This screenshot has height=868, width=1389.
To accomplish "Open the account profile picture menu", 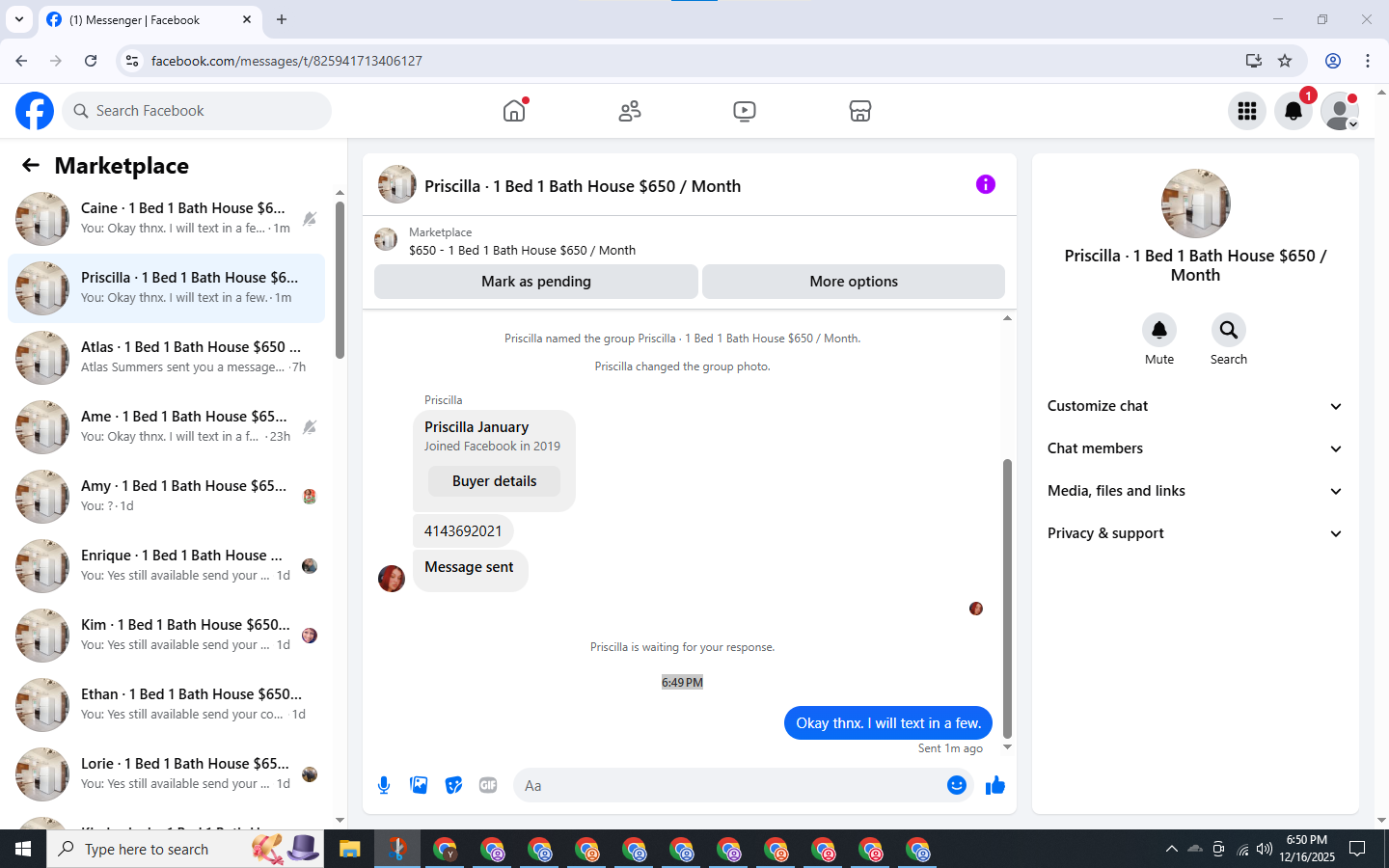I will [1340, 111].
